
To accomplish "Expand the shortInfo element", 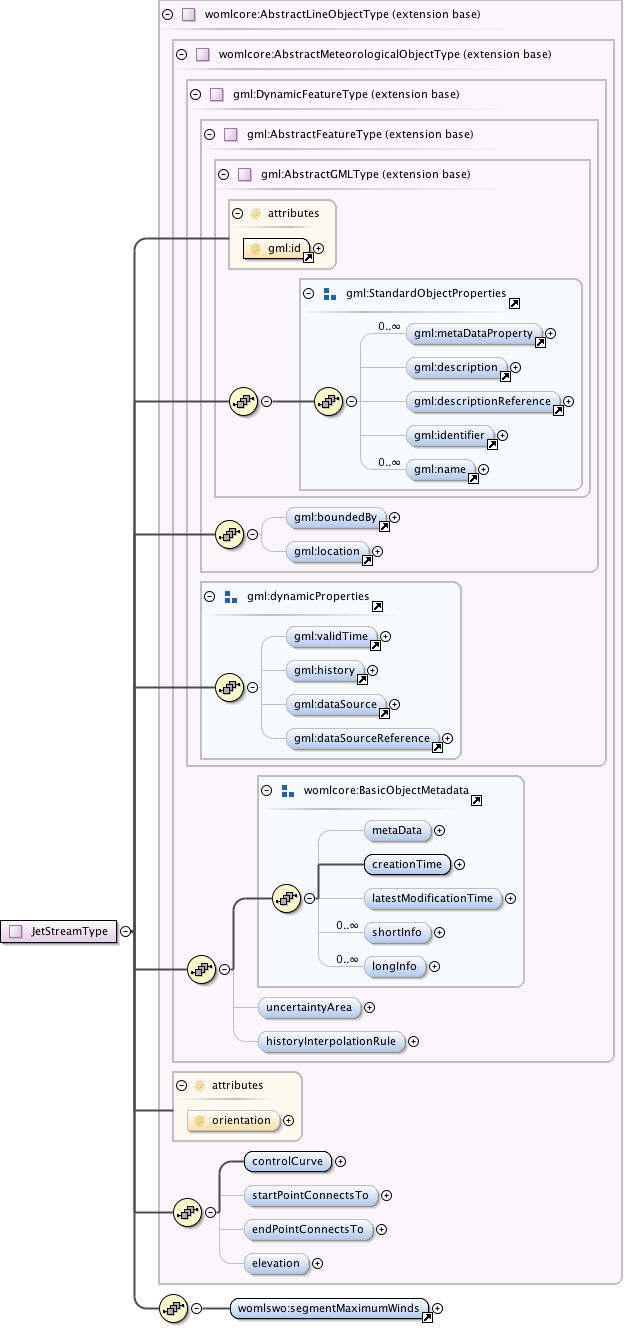I will (439, 932).
